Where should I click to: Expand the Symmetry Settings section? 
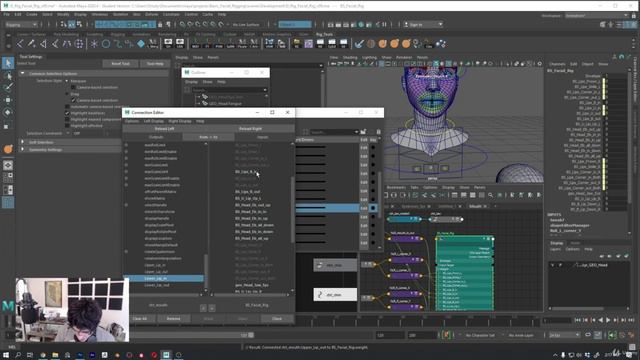coord(22,150)
